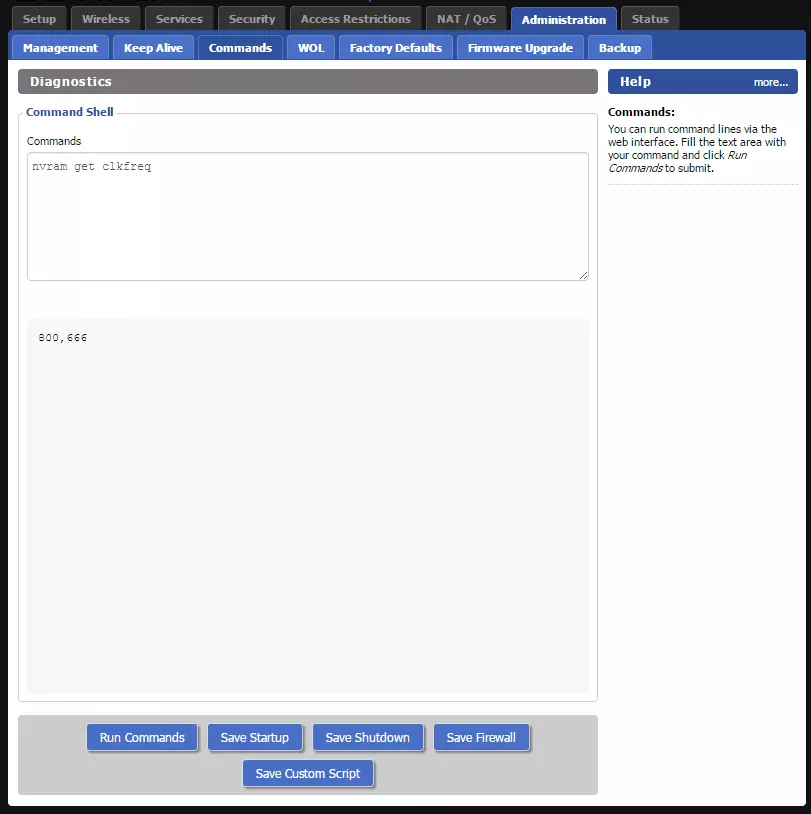
Task: Select the NAT / QoS tab
Action: coord(466,19)
